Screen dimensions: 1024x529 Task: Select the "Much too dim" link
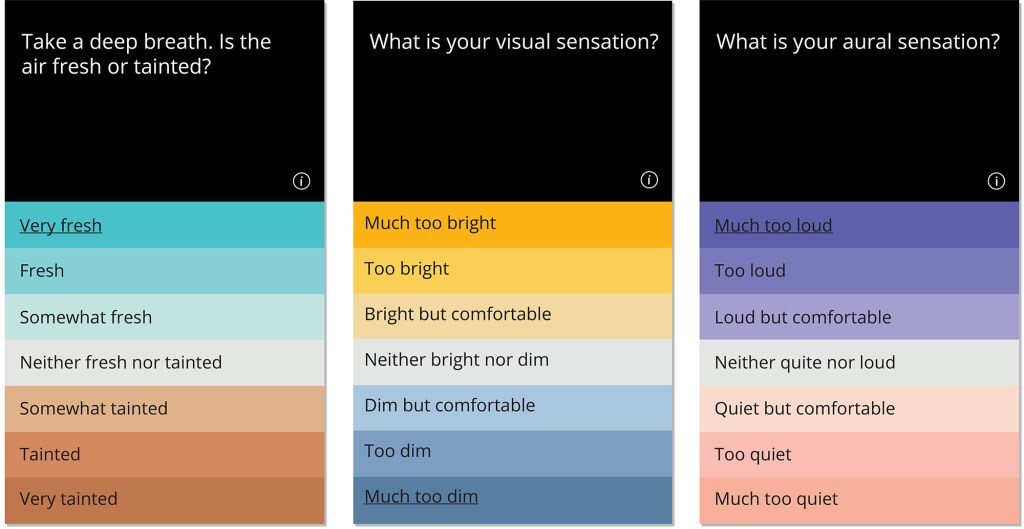pyautogui.click(x=421, y=496)
